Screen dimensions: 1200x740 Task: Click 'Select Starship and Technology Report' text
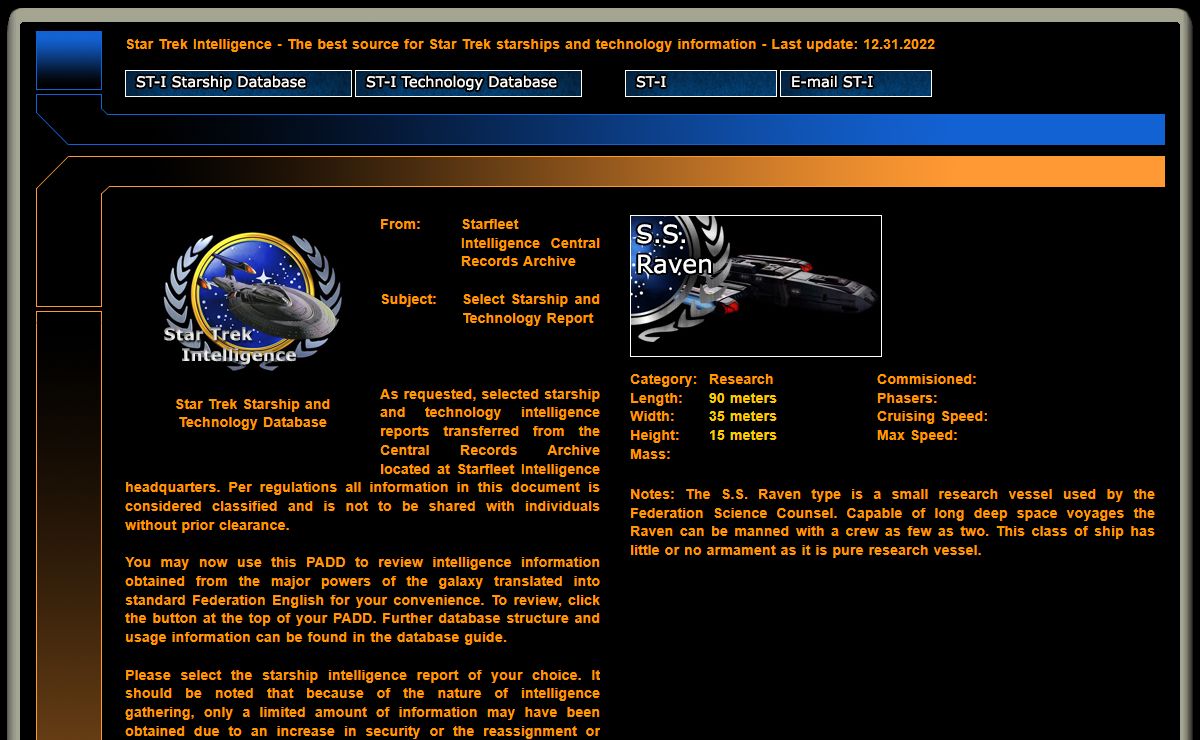tap(530, 309)
